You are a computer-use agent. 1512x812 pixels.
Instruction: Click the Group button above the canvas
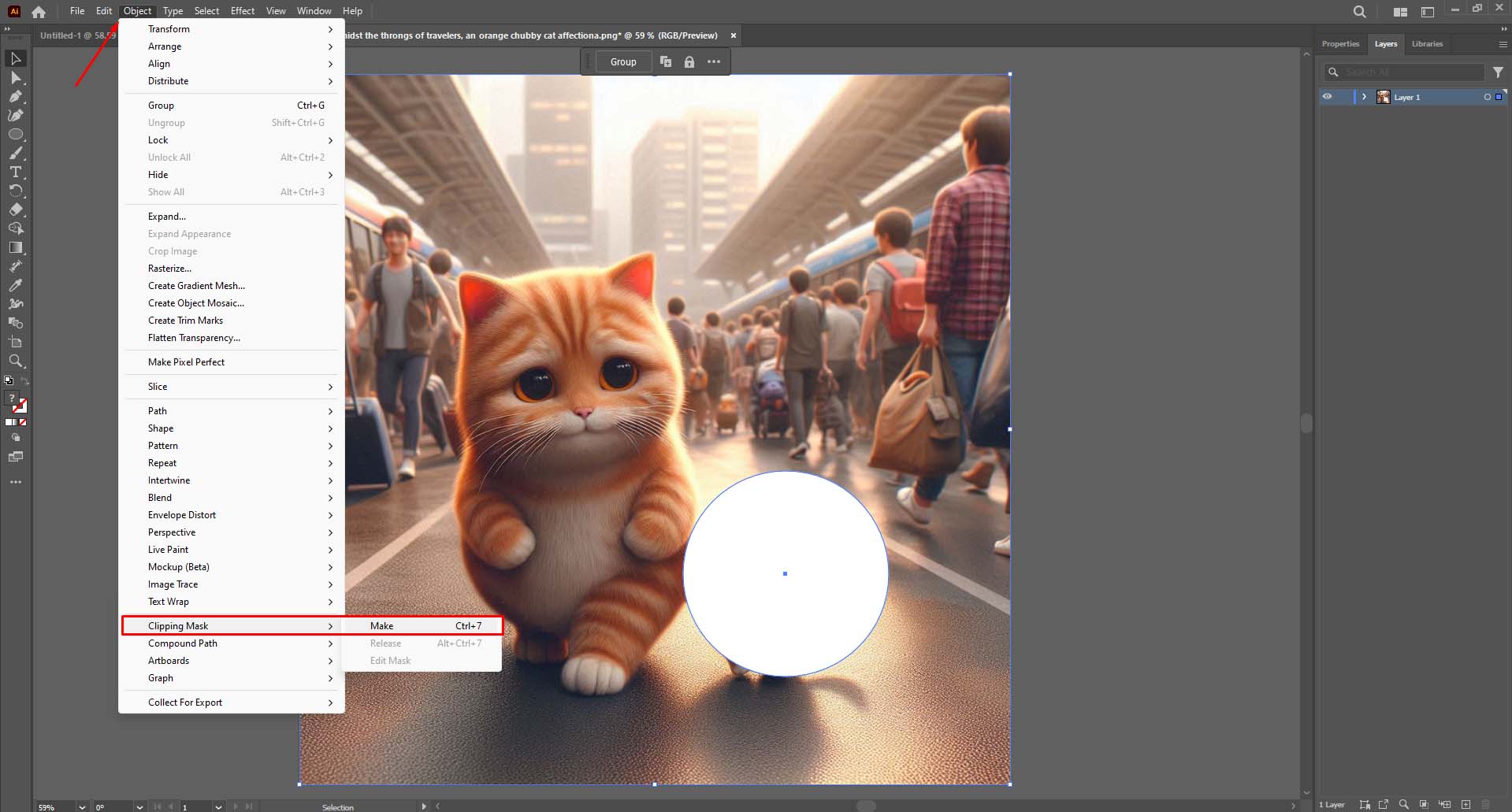pyautogui.click(x=623, y=61)
